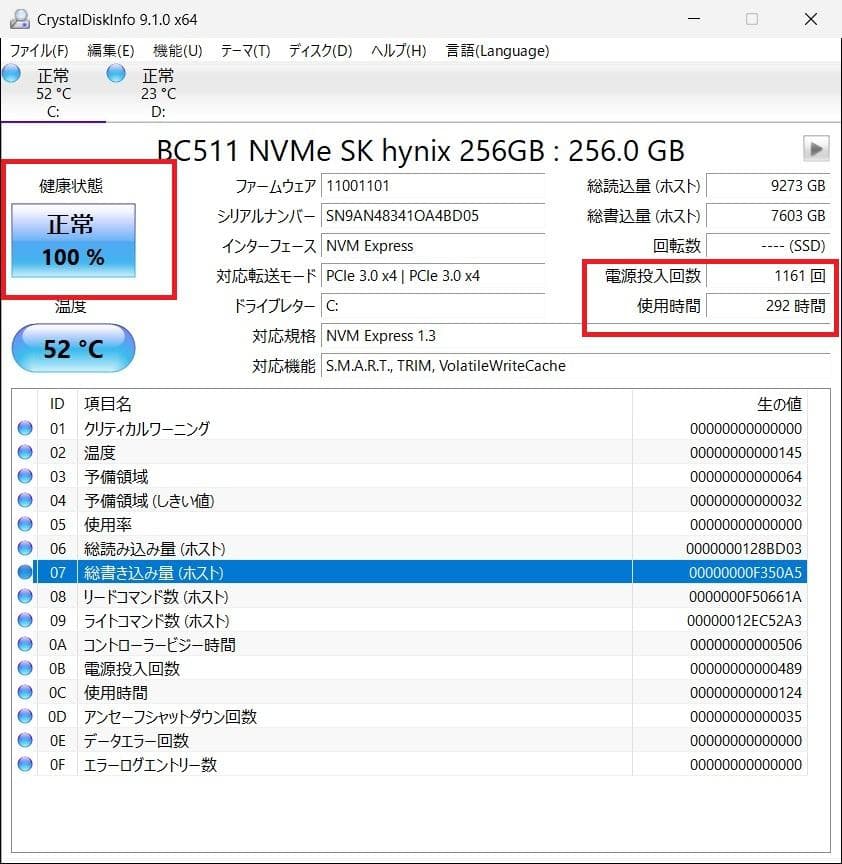Click status icon of row 02 温度
Image resolution: width=842 pixels, height=864 pixels.
click(x=25, y=452)
